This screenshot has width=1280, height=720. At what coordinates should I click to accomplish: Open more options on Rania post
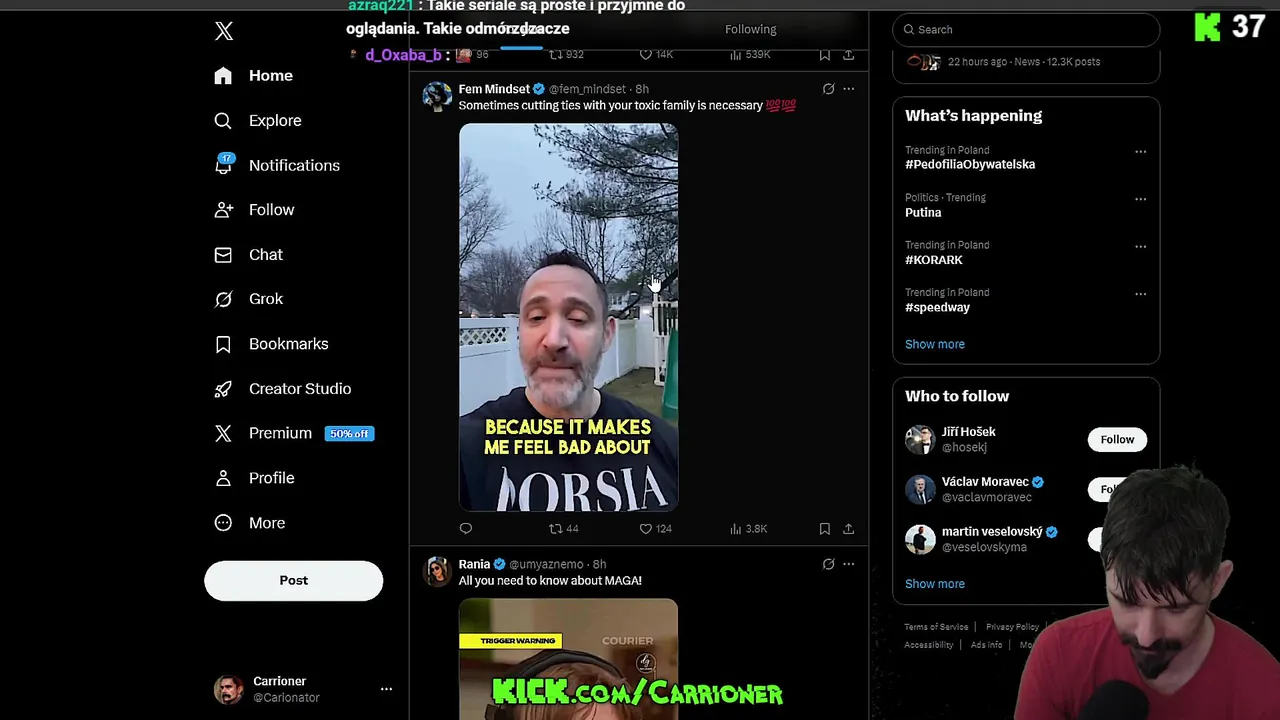tap(848, 564)
